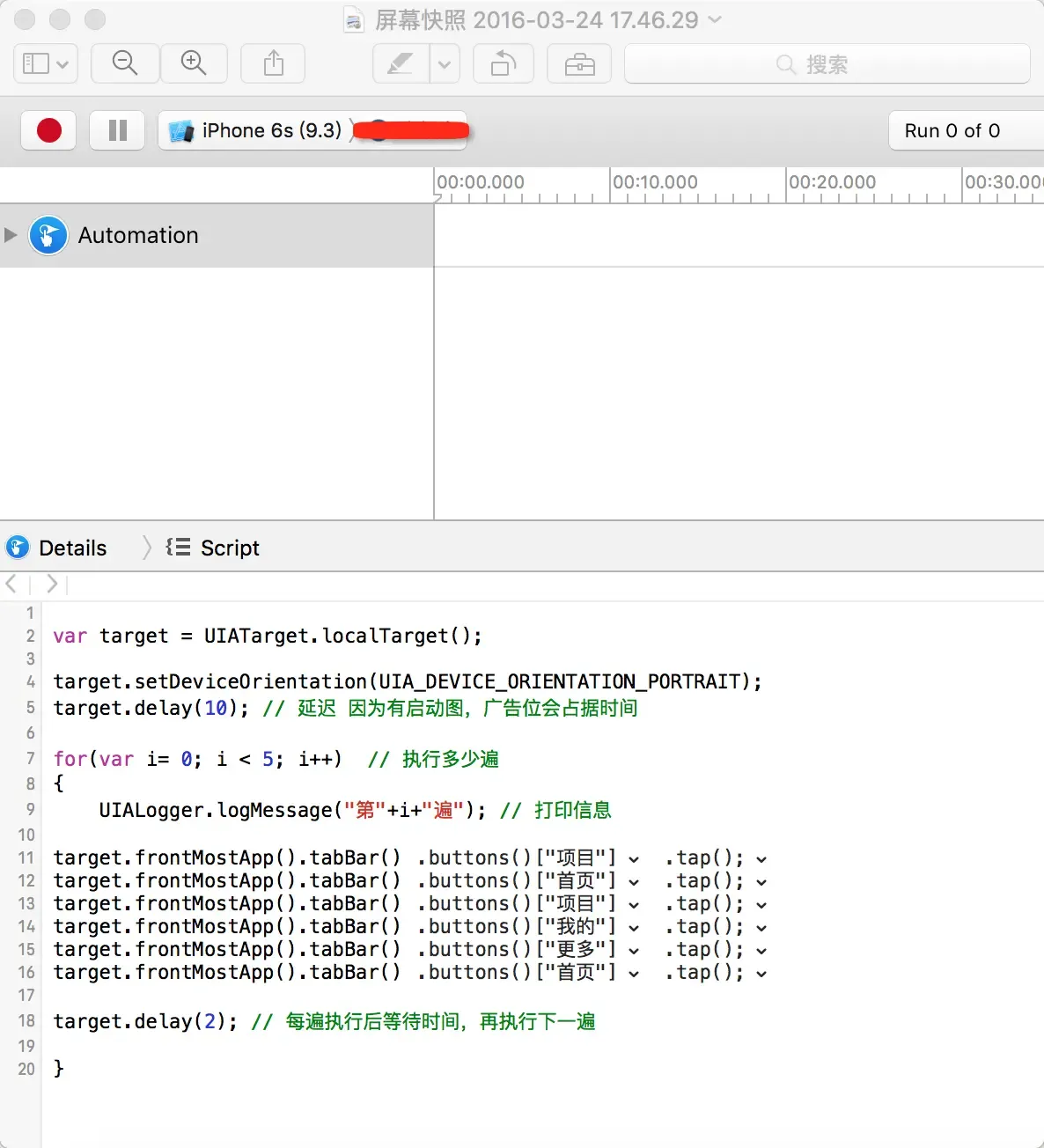Select the Automation instrument icon
This screenshot has height=1148, width=1044.
[48, 235]
